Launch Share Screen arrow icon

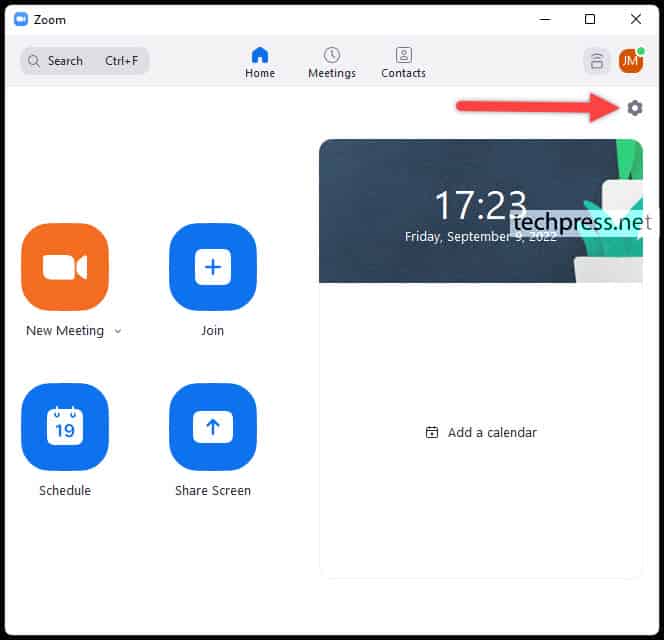pos(213,427)
